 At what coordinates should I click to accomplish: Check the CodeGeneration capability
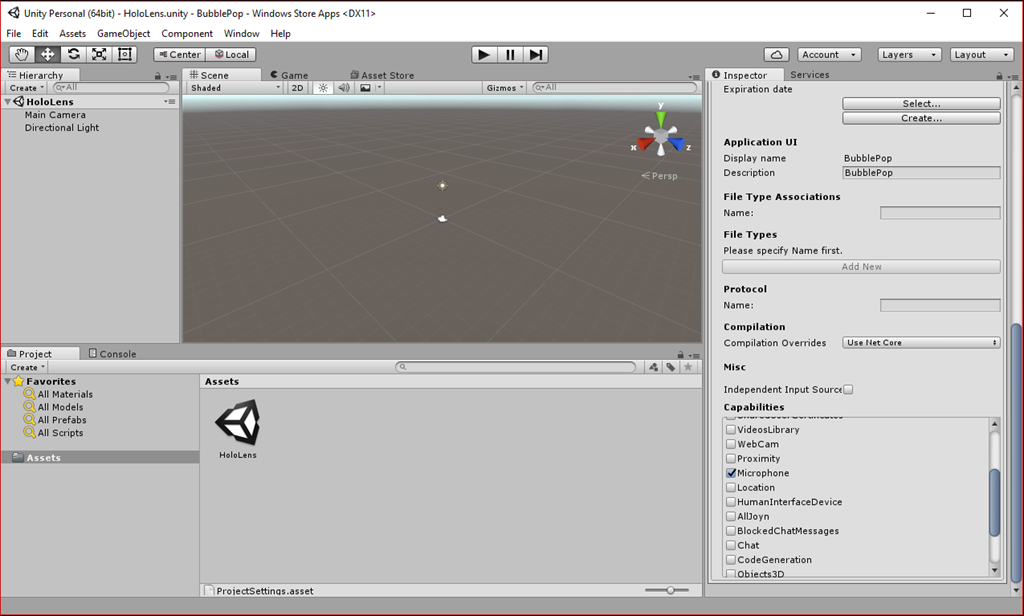(x=731, y=560)
